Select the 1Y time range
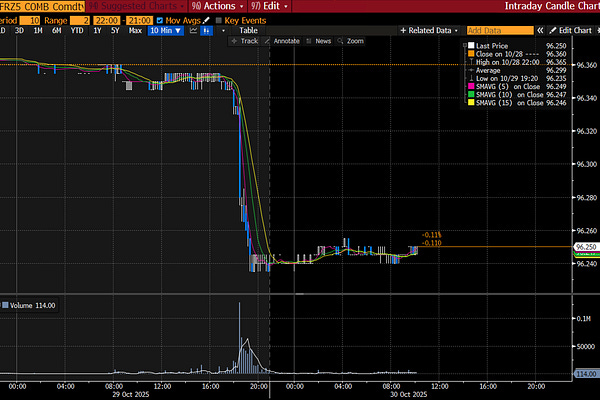Viewport: 600px width, 400px height. (98, 31)
